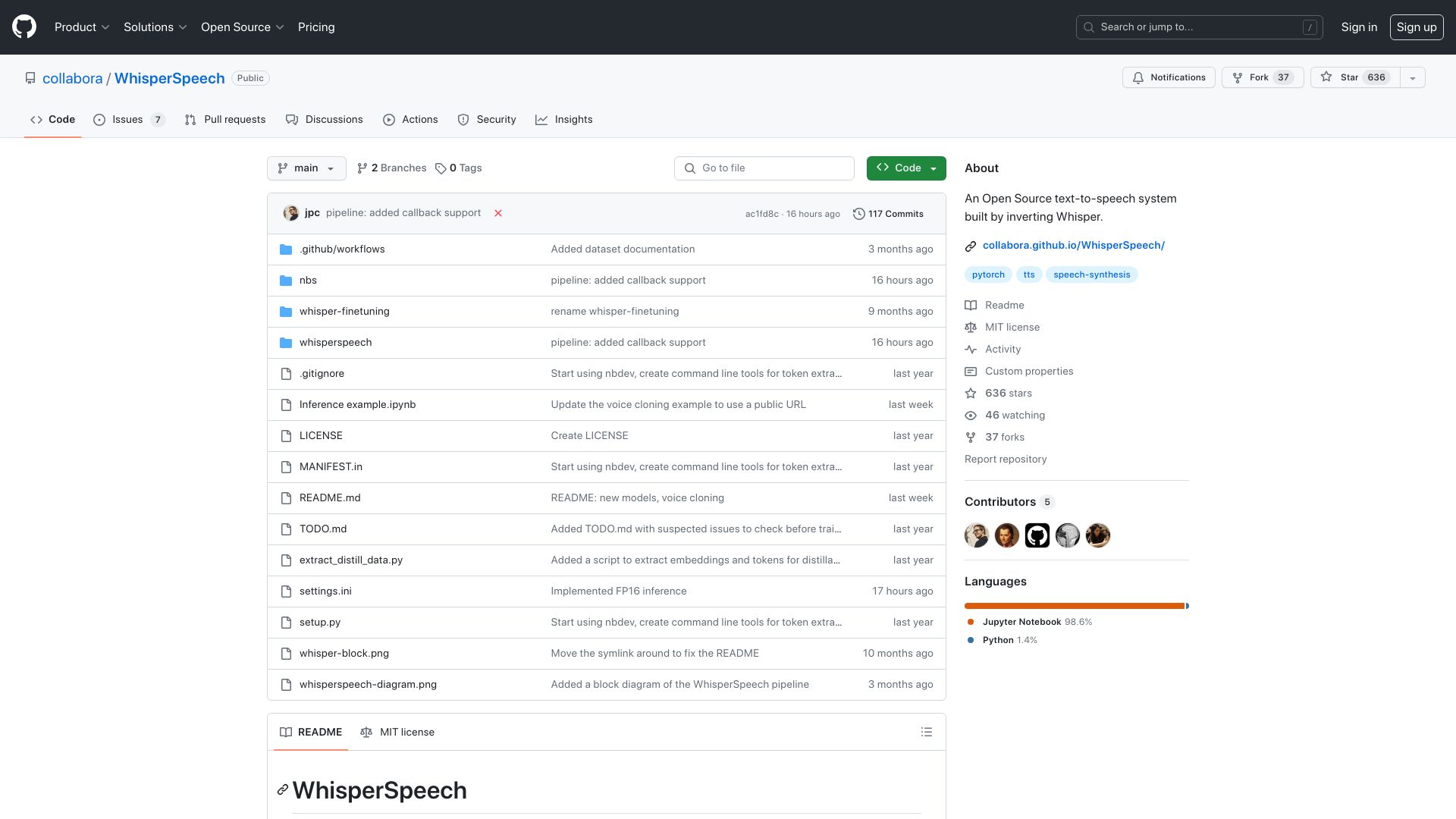The width and height of the screenshot is (1456, 819).
Task: Open the Inference example.ipynb file
Action: tap(357, 405)
